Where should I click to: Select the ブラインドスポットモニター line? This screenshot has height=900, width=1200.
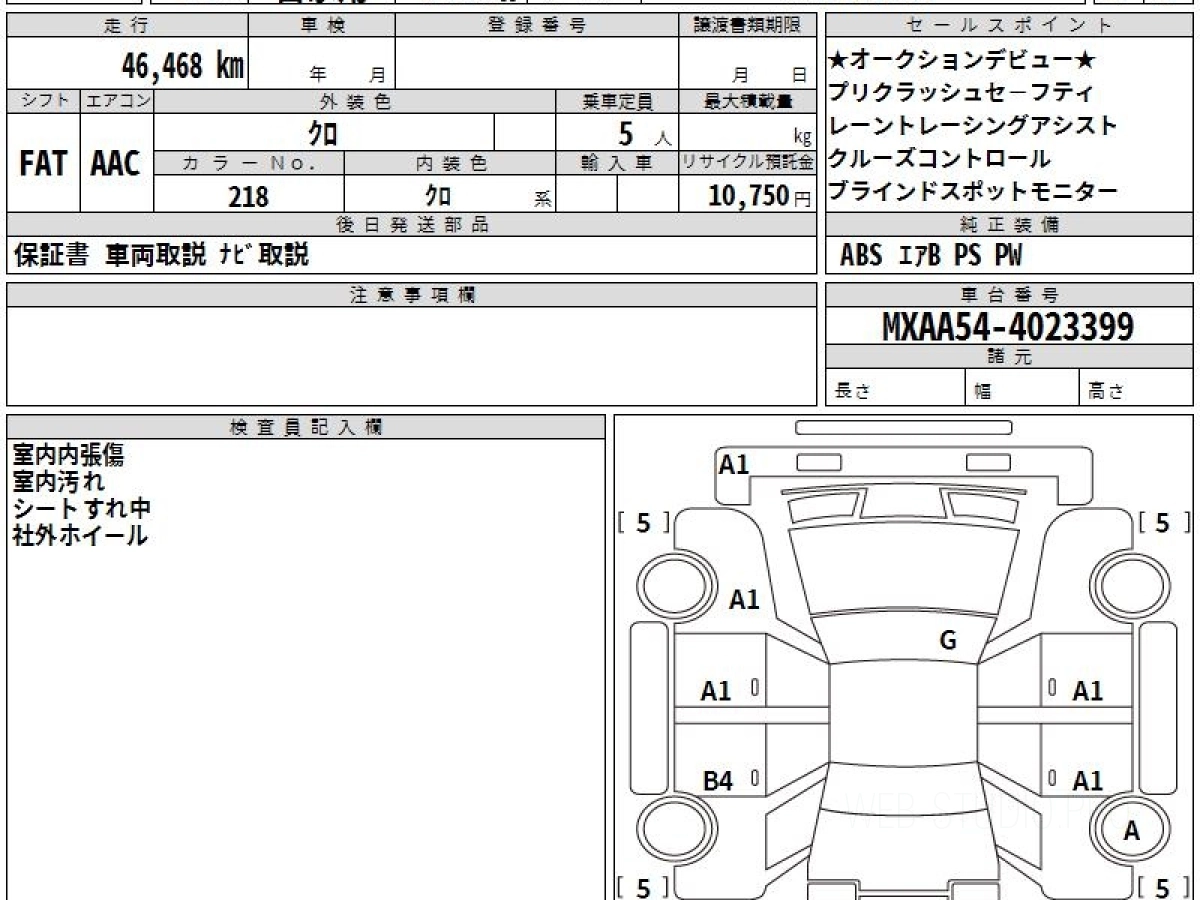973,190
